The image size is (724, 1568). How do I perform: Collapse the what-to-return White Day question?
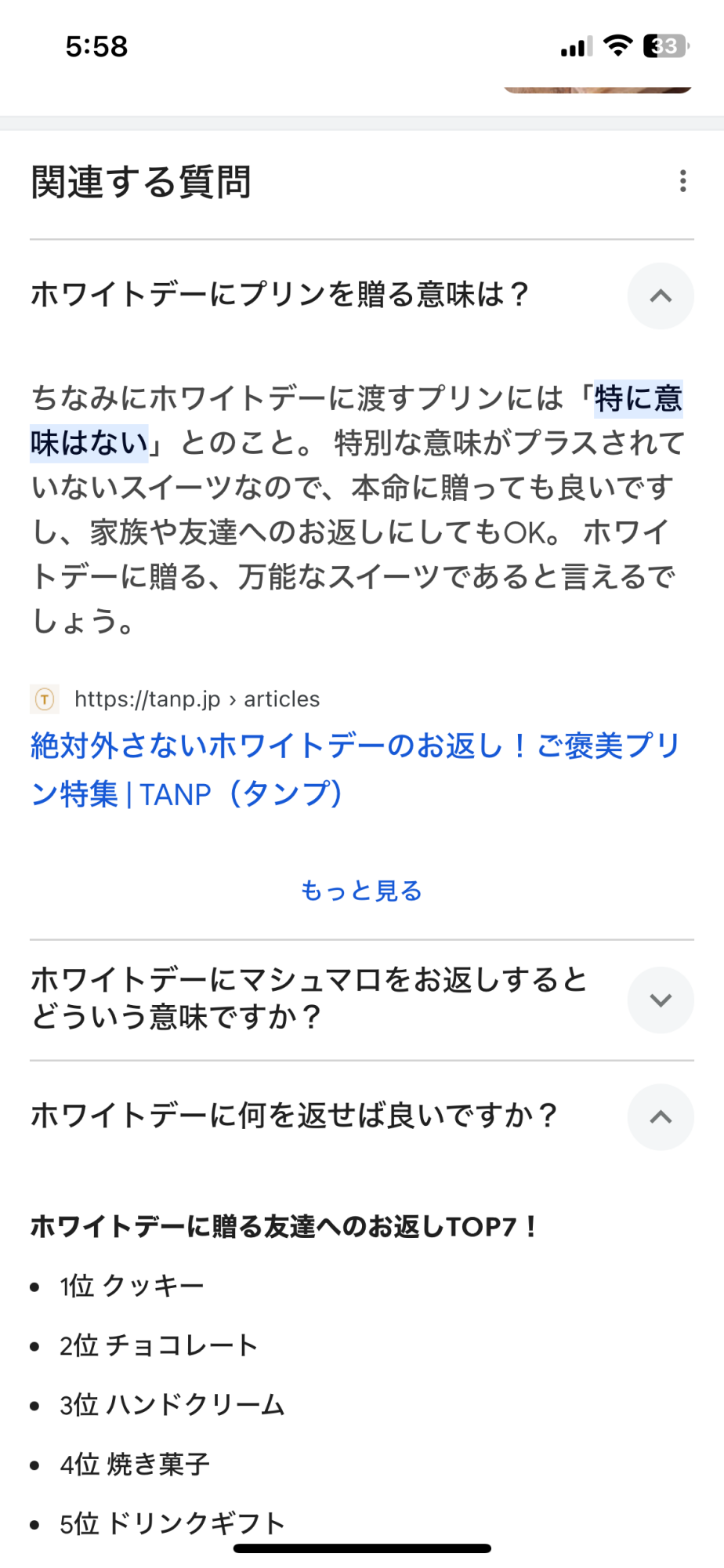[661, 1116]
